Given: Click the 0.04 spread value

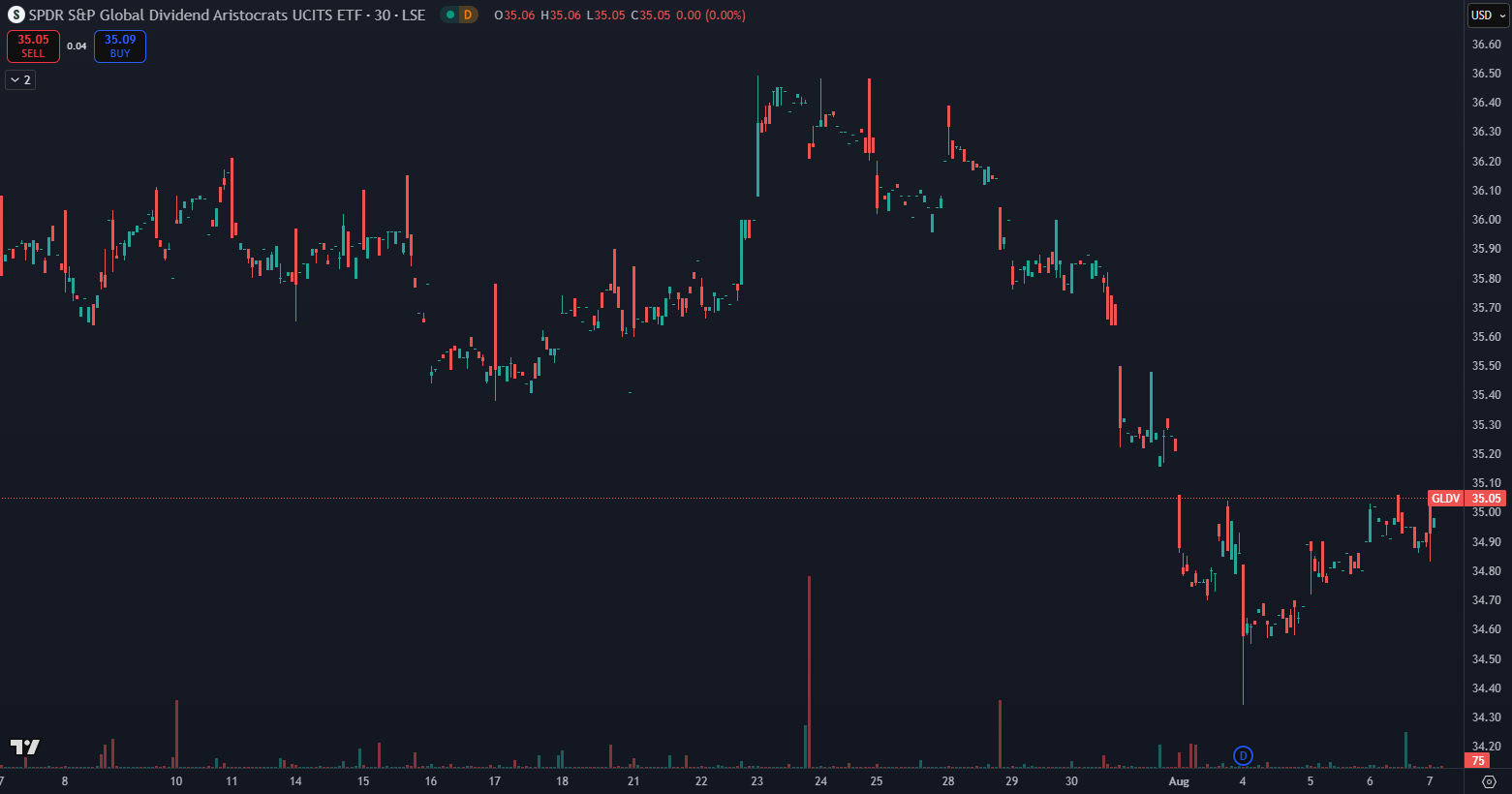Looking at the screenshot, I should pyautogui.click(x=77, y=46).
